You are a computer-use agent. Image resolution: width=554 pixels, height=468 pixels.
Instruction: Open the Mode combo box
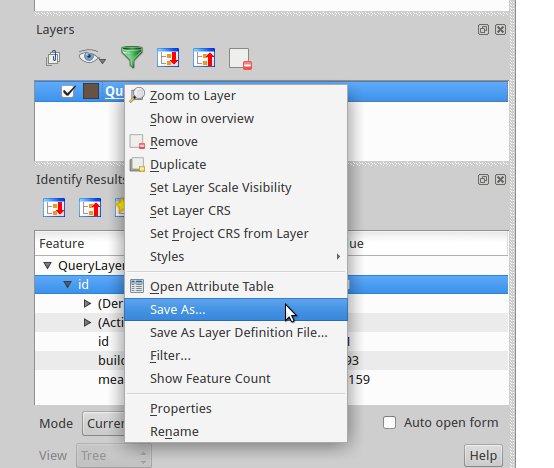tap(104, 423)
